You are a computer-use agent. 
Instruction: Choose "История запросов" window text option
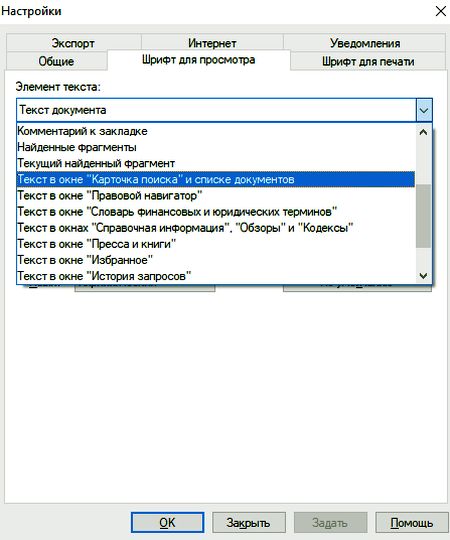pos(216,276)
